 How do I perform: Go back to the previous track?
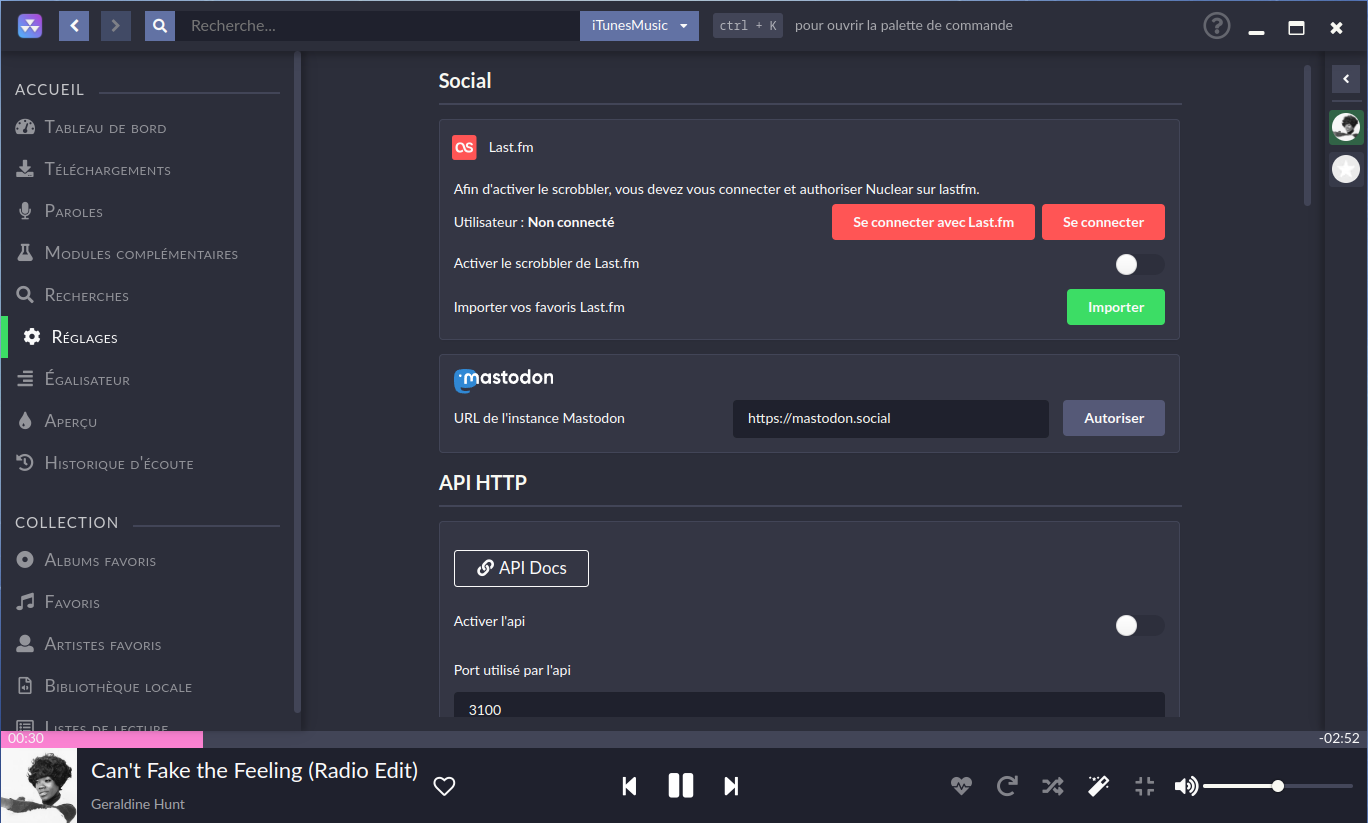pyautogui.click(x=629, y=786)
